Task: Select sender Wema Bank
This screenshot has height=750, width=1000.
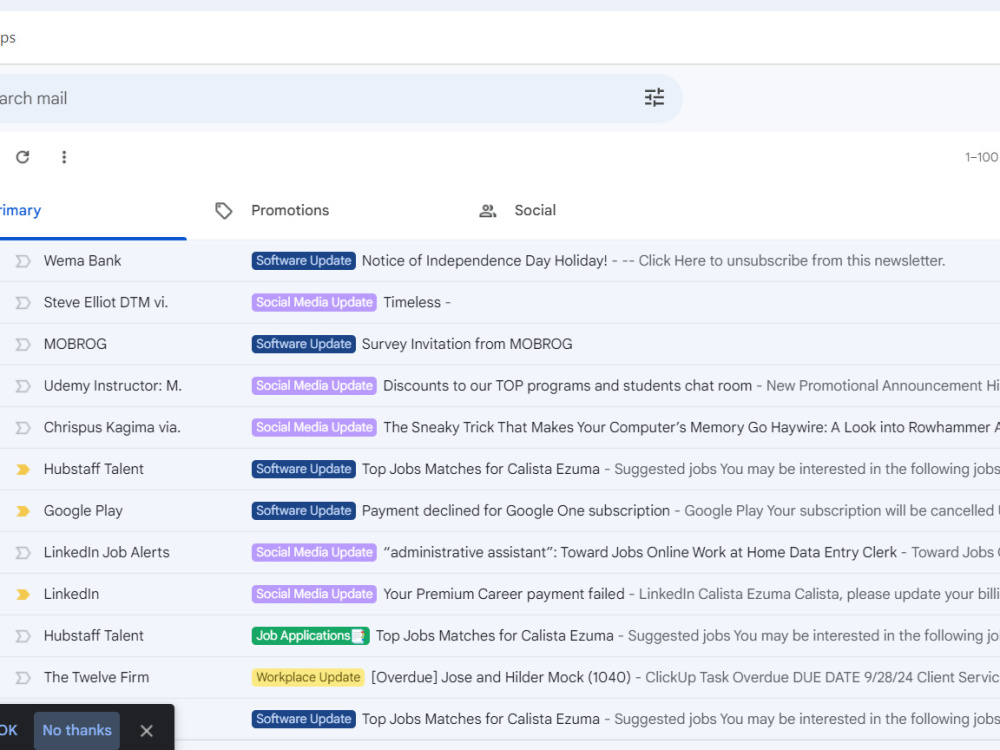Action: coord(82,261)
